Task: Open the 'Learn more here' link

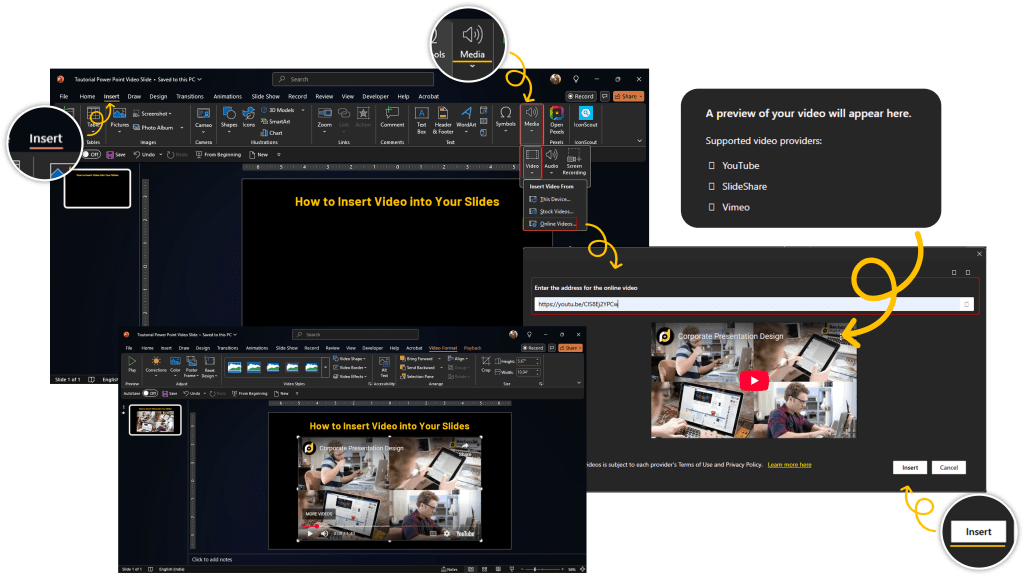Action: point(789,465)
